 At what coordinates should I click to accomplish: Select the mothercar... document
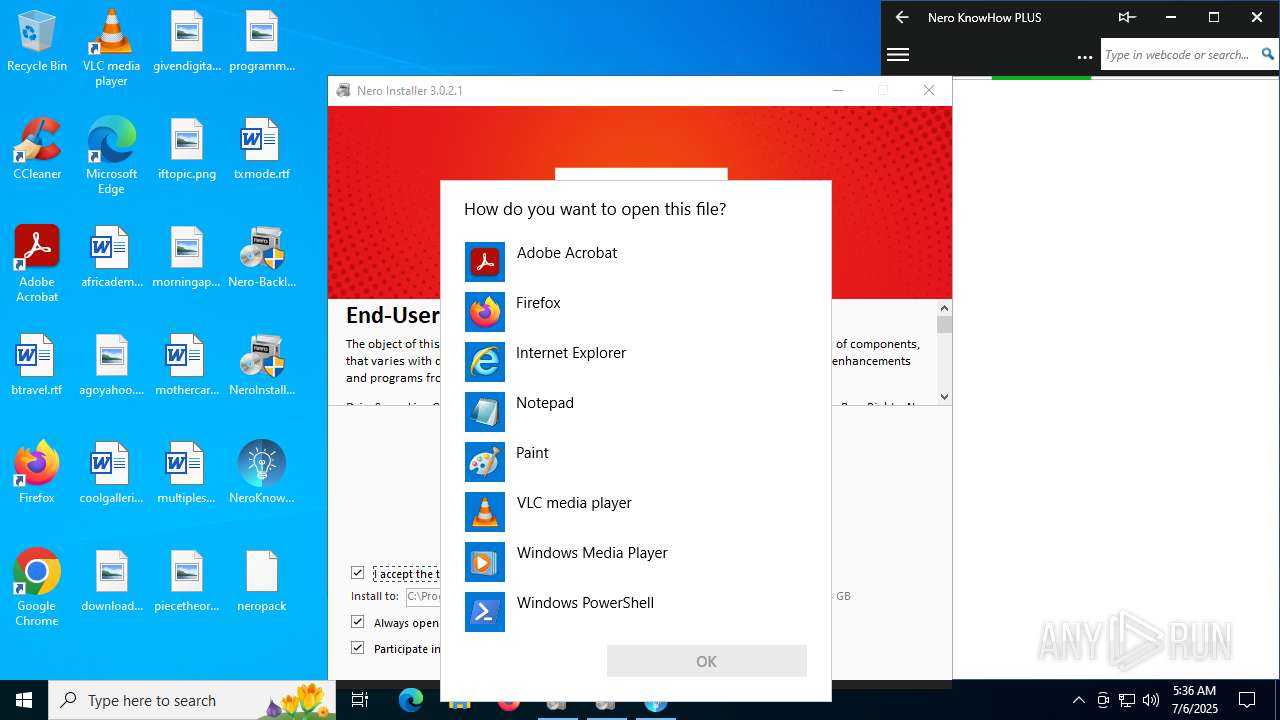click(187, 365)
